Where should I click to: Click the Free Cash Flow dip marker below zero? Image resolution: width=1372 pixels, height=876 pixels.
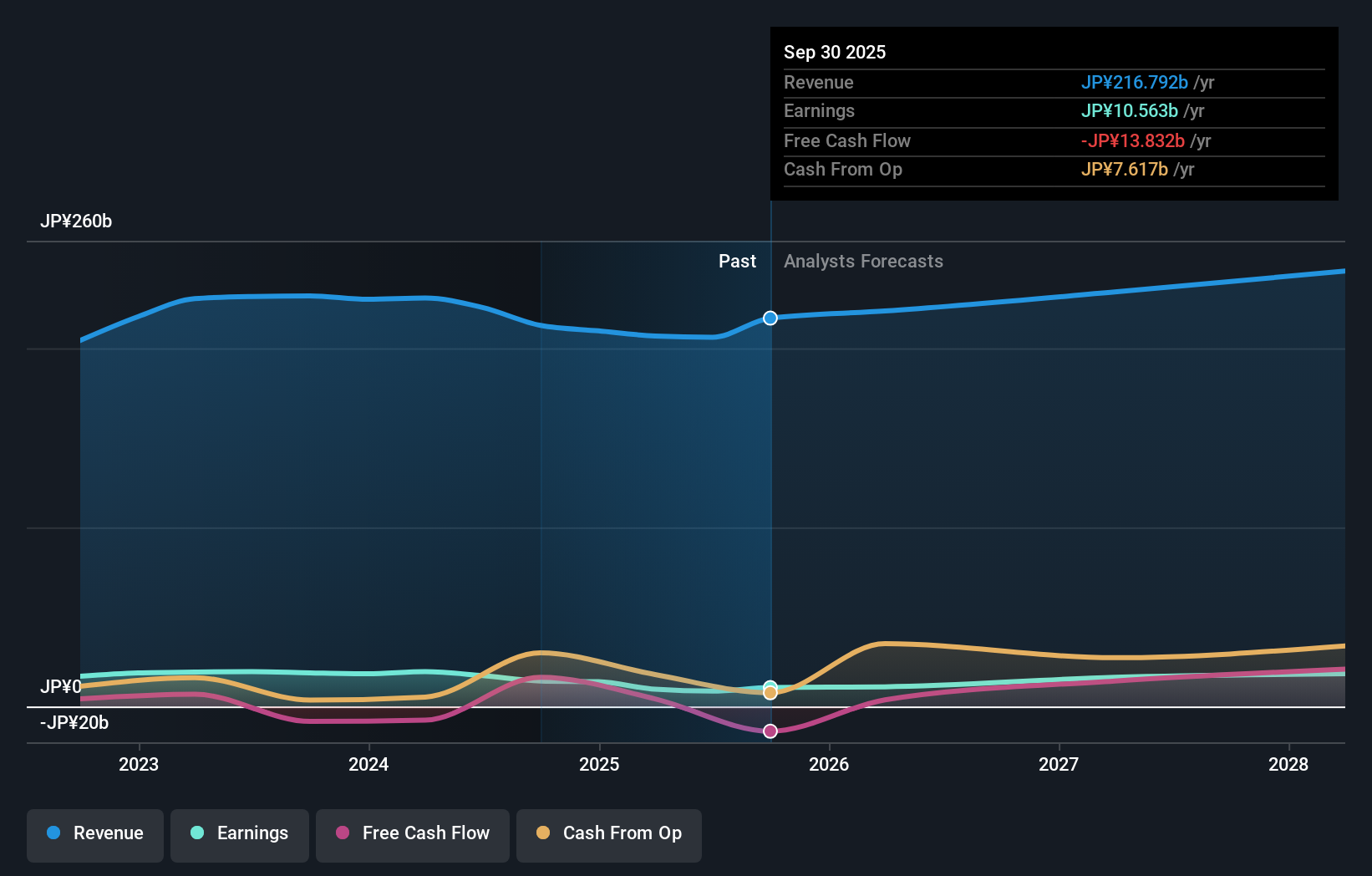coord(770,731)
